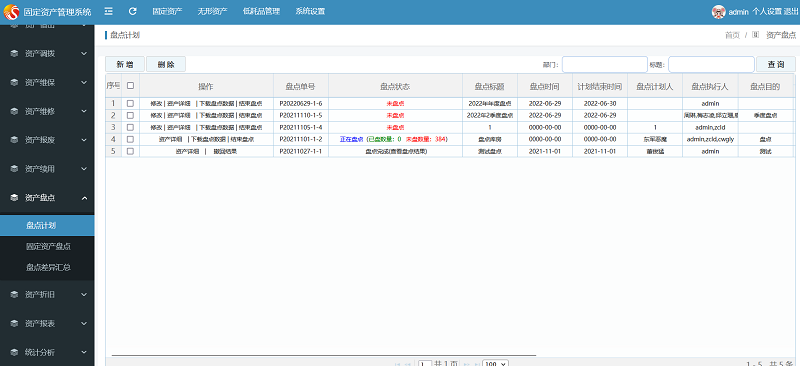Screen dimensions: 800x366
Task: Click into the 标题 search field
Action: pyautogui.click(x=711, y=64)
